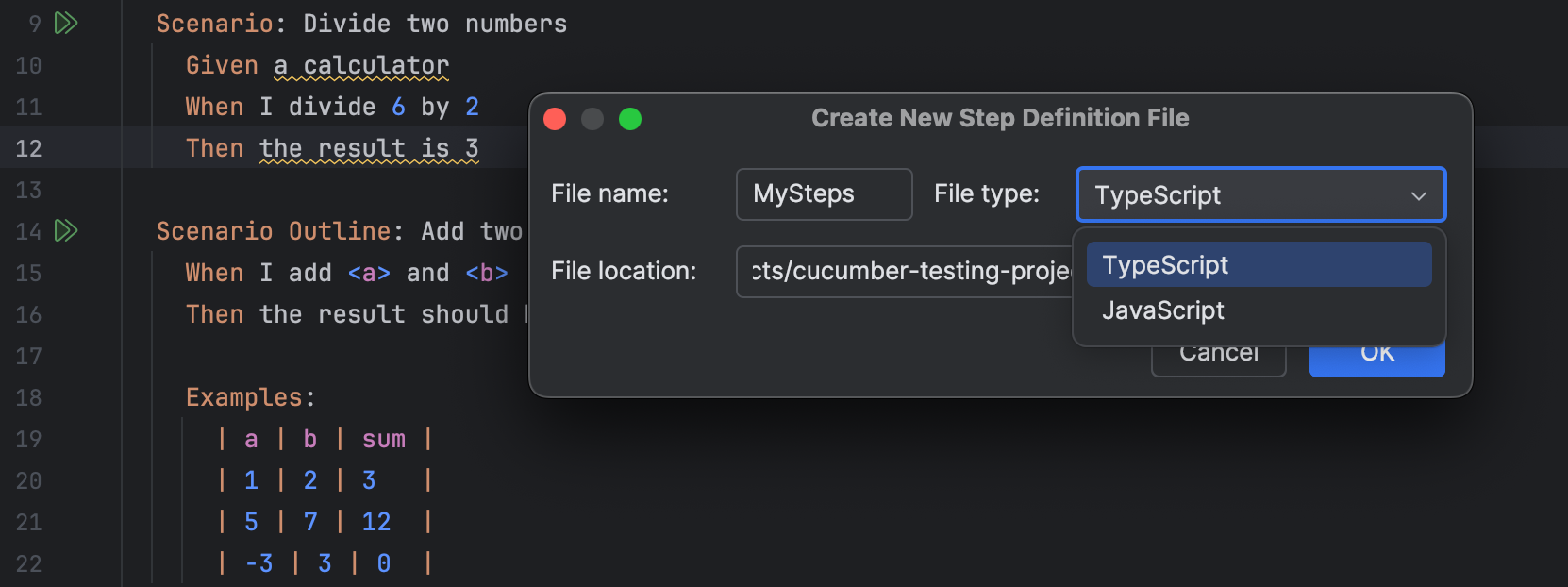
Task: Click line number 12 in the gutter
Action: (x=28, y=147)
